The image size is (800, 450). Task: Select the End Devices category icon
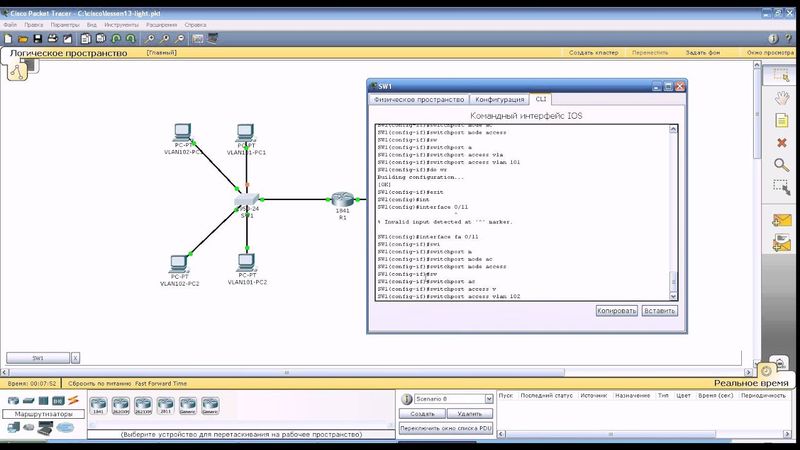tap(13, 428)
